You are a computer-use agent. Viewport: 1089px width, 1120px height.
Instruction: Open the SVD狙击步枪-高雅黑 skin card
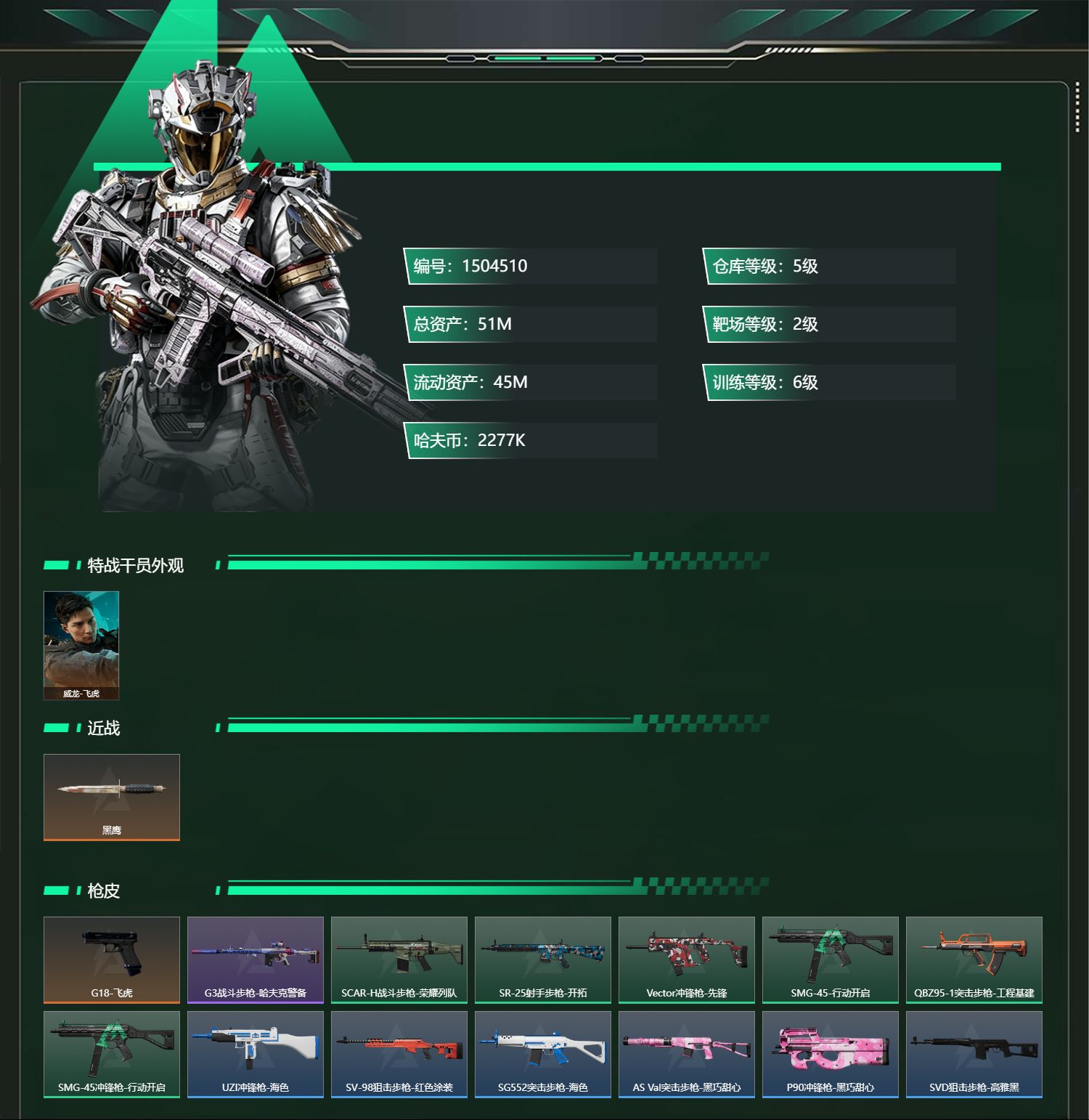[x=974, y=1055]
